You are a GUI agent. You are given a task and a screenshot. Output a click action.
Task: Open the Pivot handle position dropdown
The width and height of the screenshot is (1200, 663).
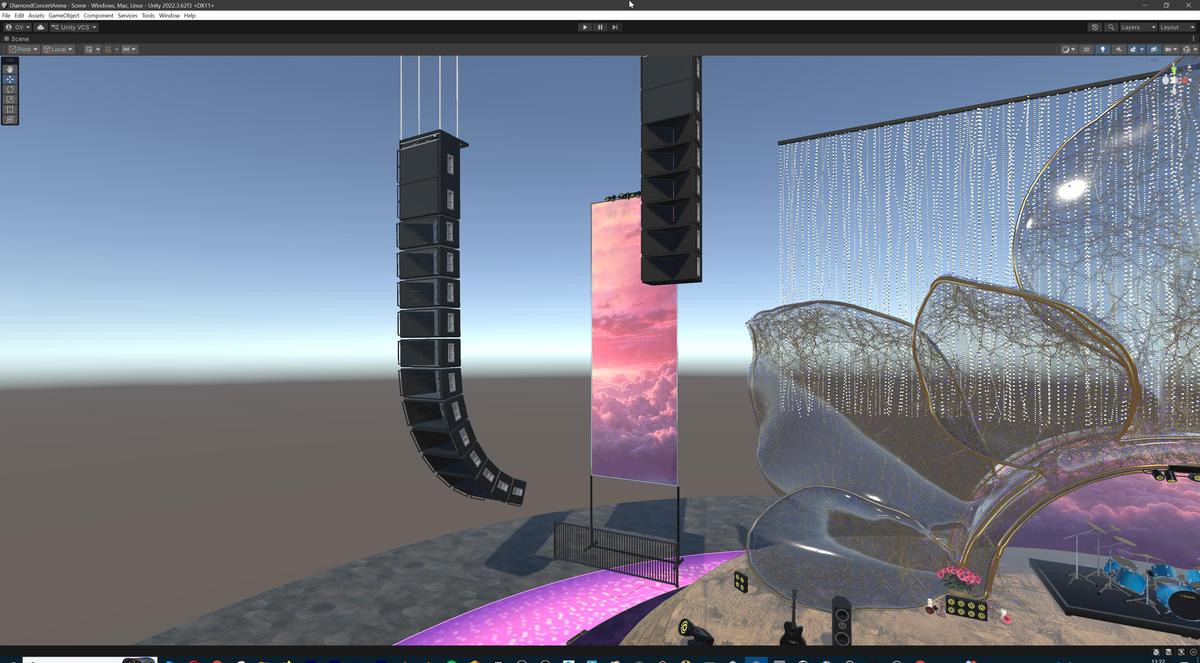point(23,49)
